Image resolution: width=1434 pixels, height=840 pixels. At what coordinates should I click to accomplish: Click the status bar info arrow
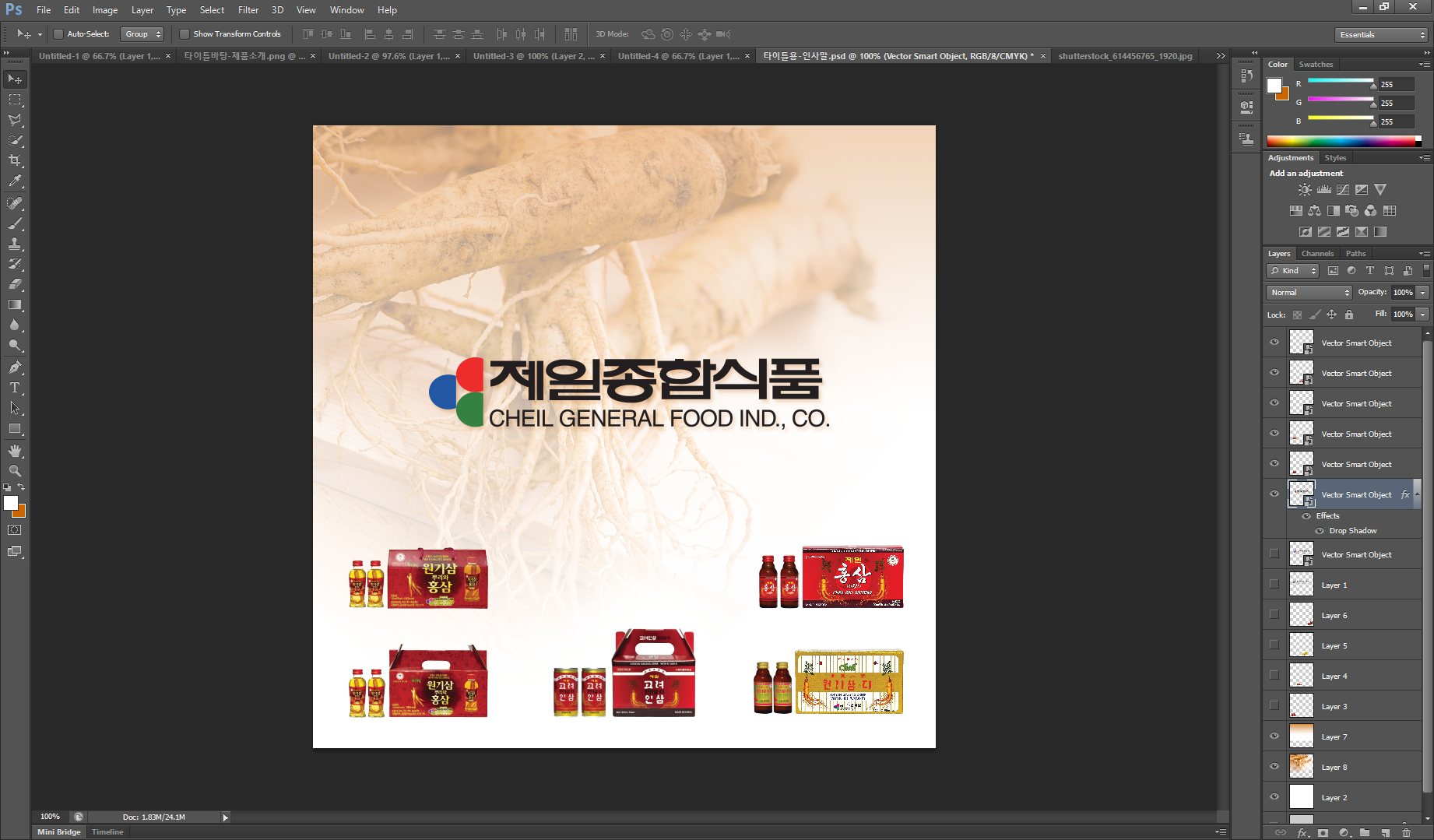click(226, 817)
